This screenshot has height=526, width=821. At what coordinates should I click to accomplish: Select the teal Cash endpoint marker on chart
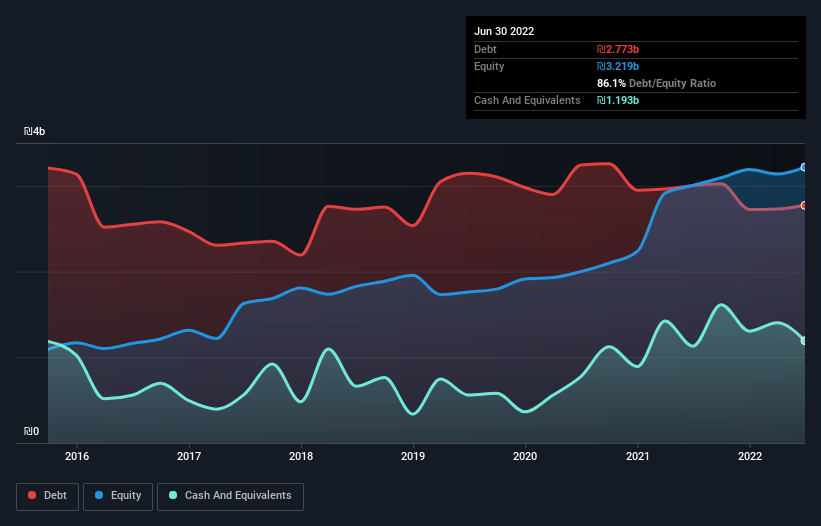[x=804, y=341]
